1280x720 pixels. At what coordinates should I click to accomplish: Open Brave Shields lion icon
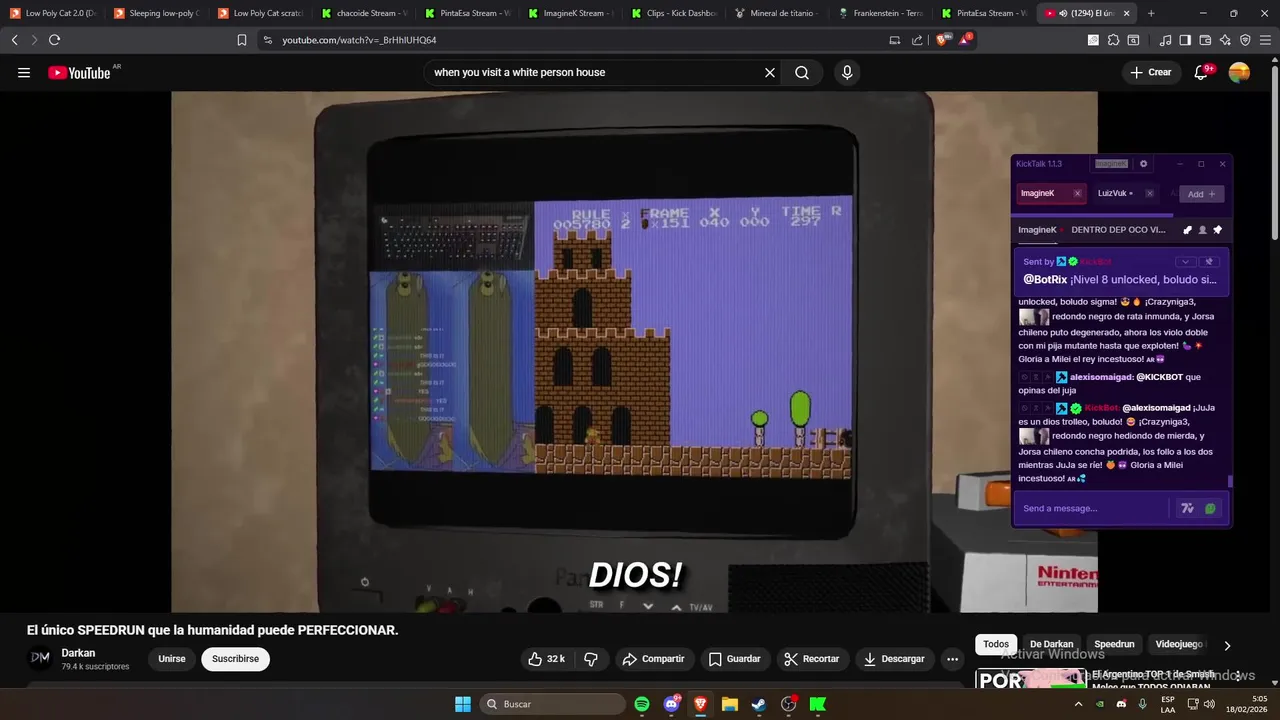pos(942,40)
